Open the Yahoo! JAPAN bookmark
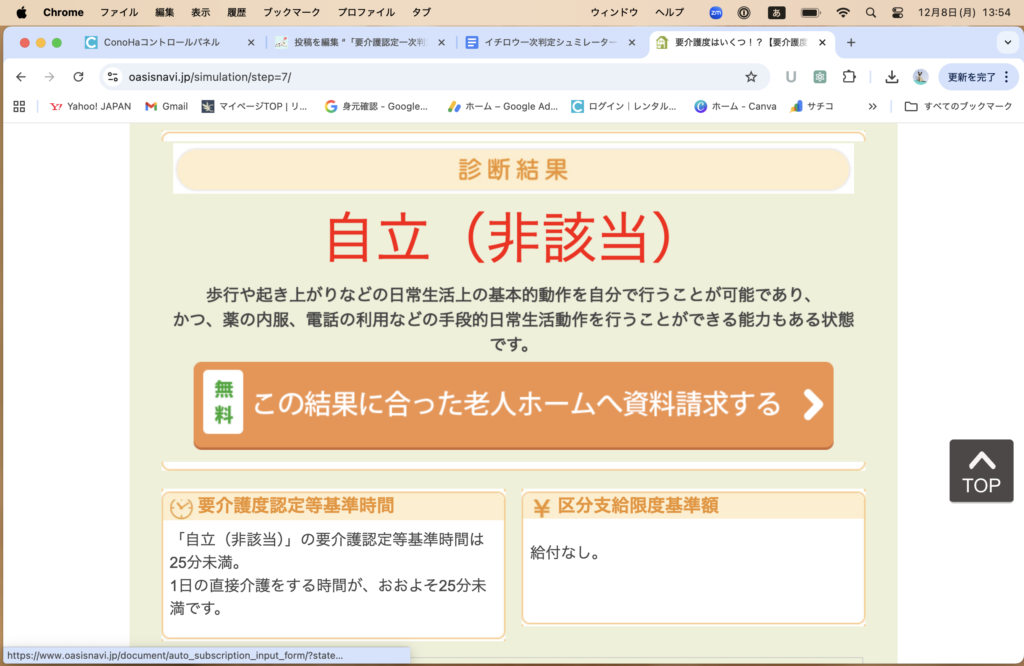Viewport: 1024px width, 666px height. (90, 106)
